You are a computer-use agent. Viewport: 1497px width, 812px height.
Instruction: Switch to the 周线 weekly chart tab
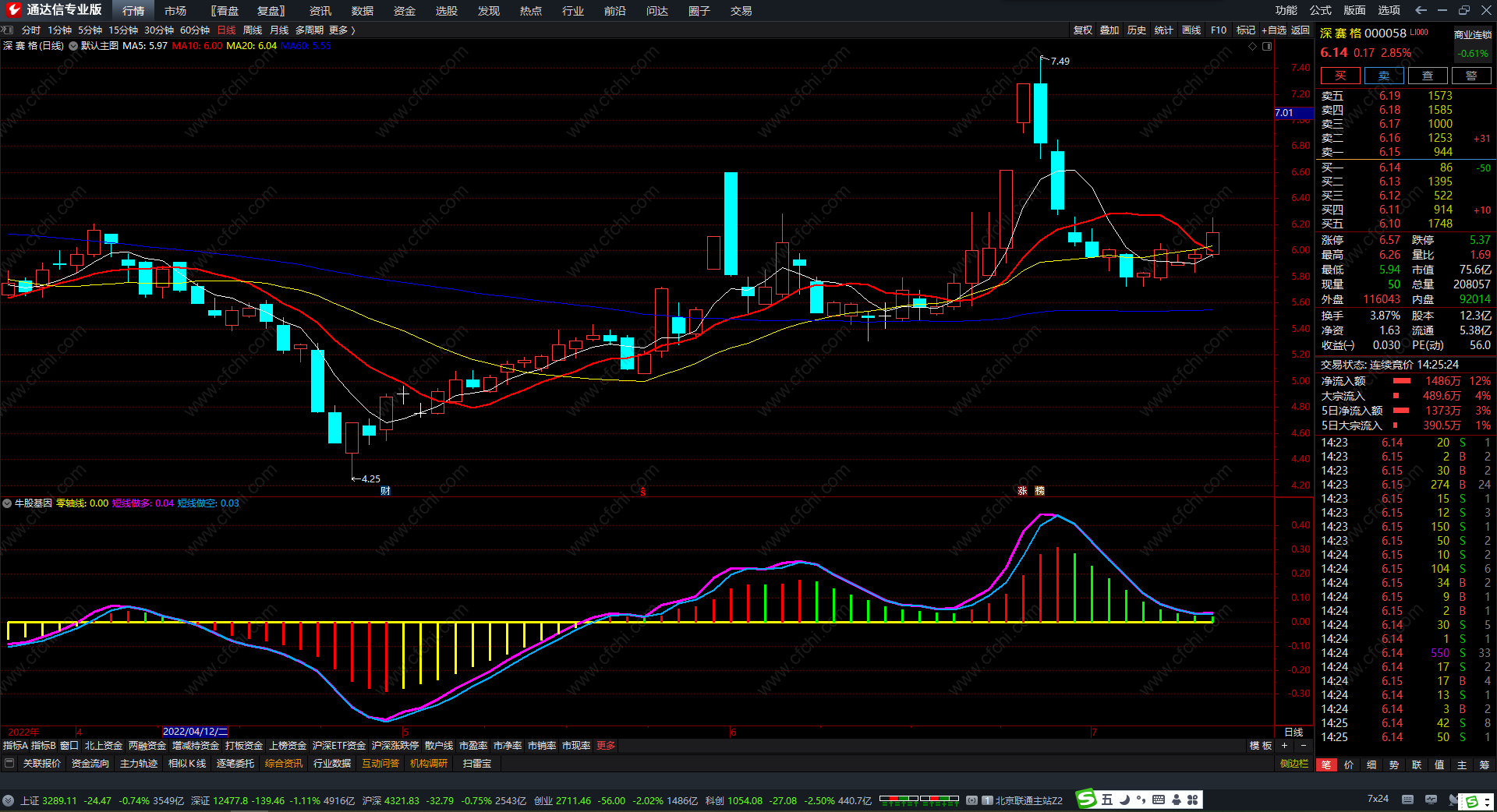pos(253,30)
